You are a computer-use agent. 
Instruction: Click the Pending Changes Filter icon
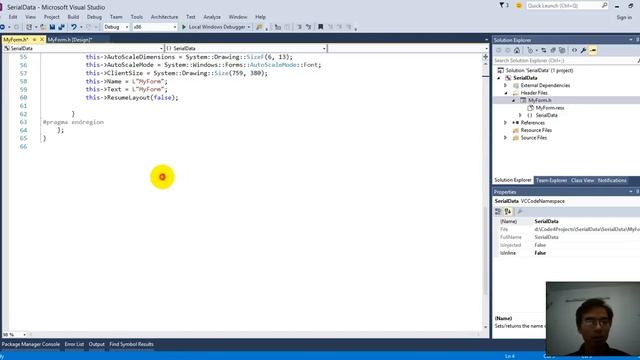(530, 50)
